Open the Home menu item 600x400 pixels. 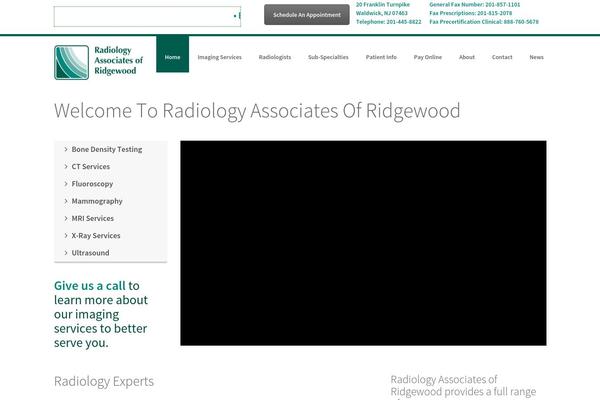[x=173, y=54]
